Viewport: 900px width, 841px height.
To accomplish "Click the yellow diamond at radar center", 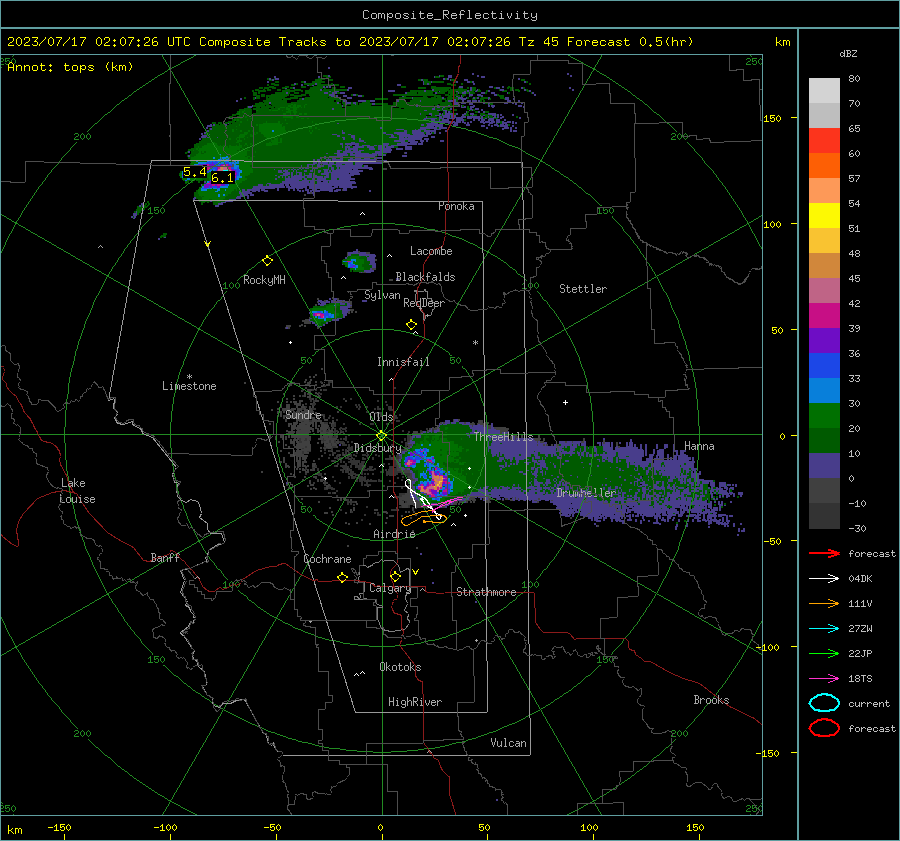I will point(382,436).
